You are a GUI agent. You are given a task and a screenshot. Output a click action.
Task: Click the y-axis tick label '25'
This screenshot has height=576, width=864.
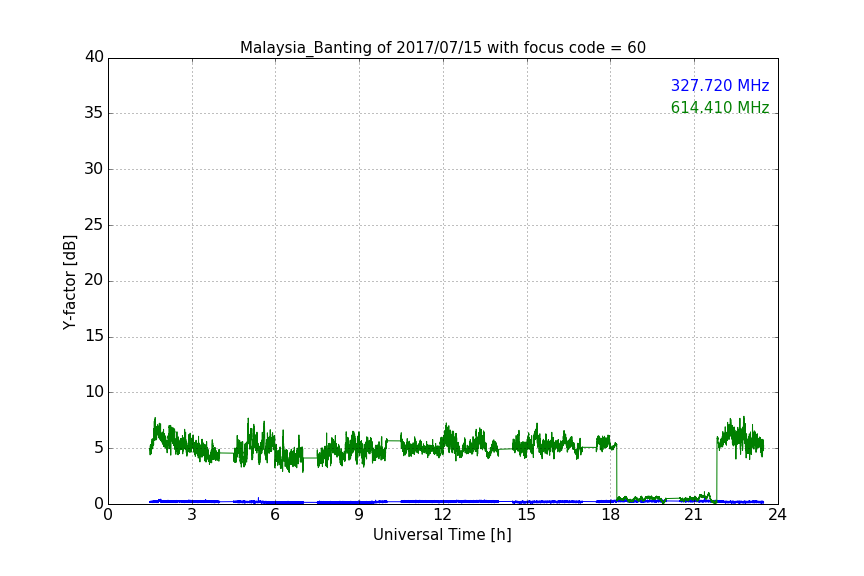point(94,224)
